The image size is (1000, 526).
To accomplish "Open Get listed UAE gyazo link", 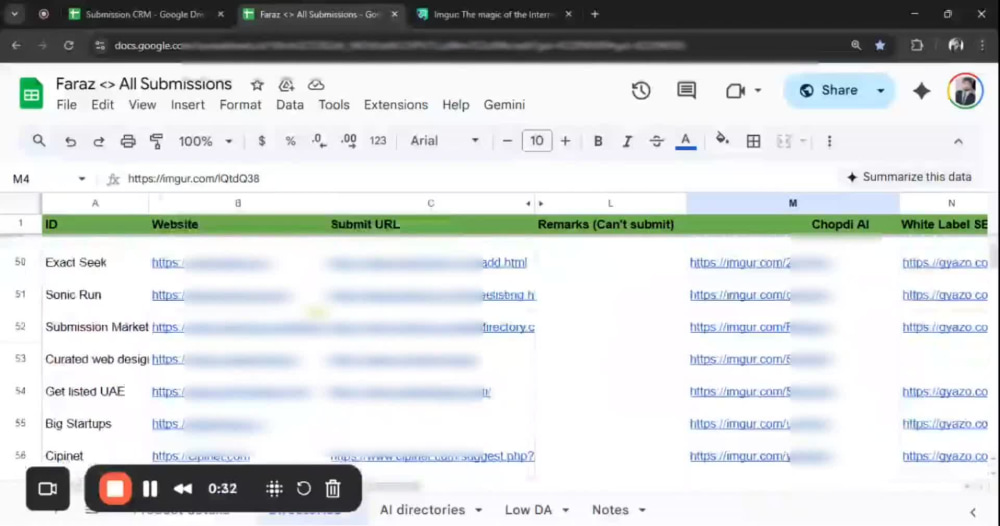I will coord(945,391).
